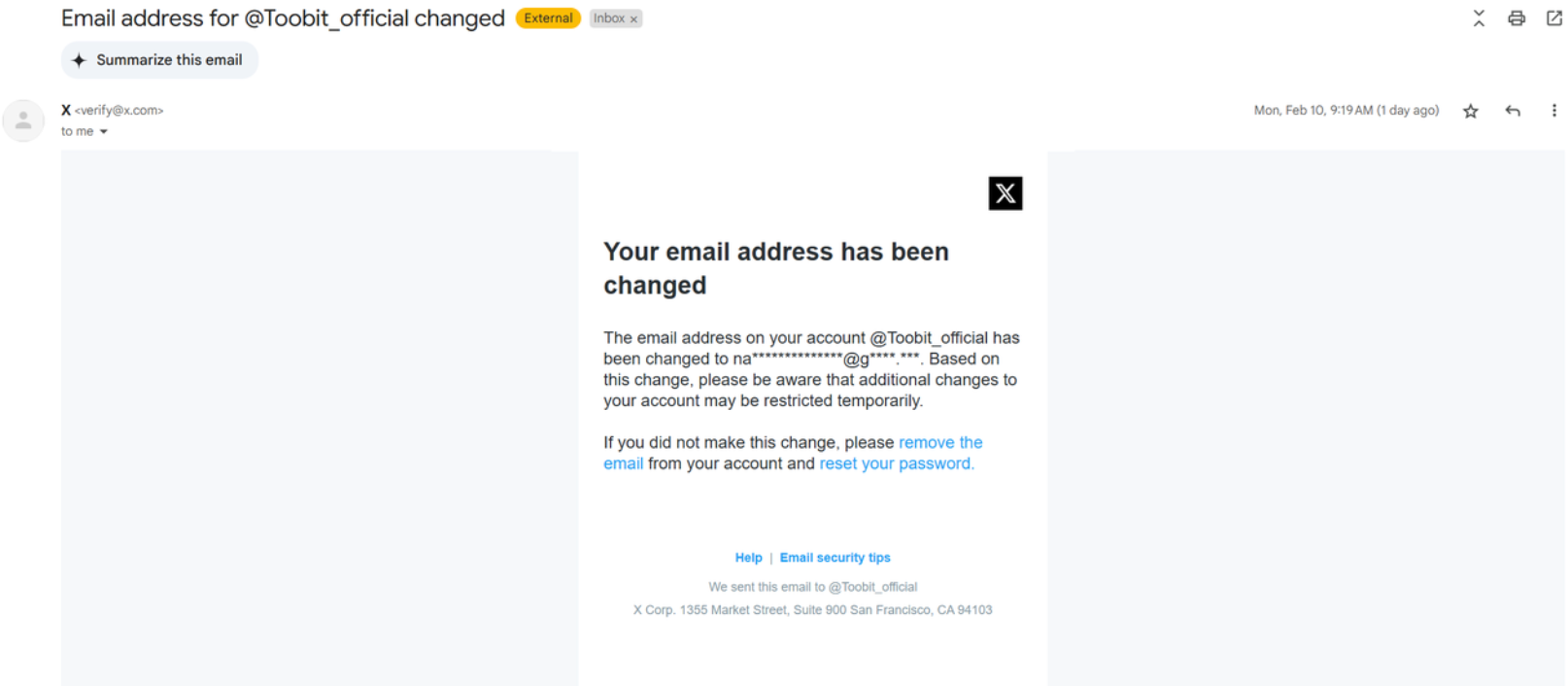
Task: Click the Mon, Feb 10 timestamp
Action: pyautogui.click(x=1346, y=111)
